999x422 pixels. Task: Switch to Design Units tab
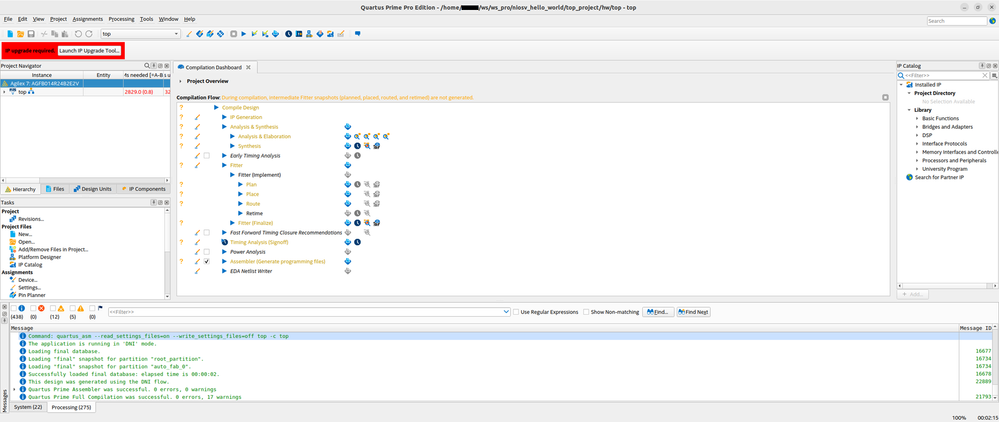(92, 189)
